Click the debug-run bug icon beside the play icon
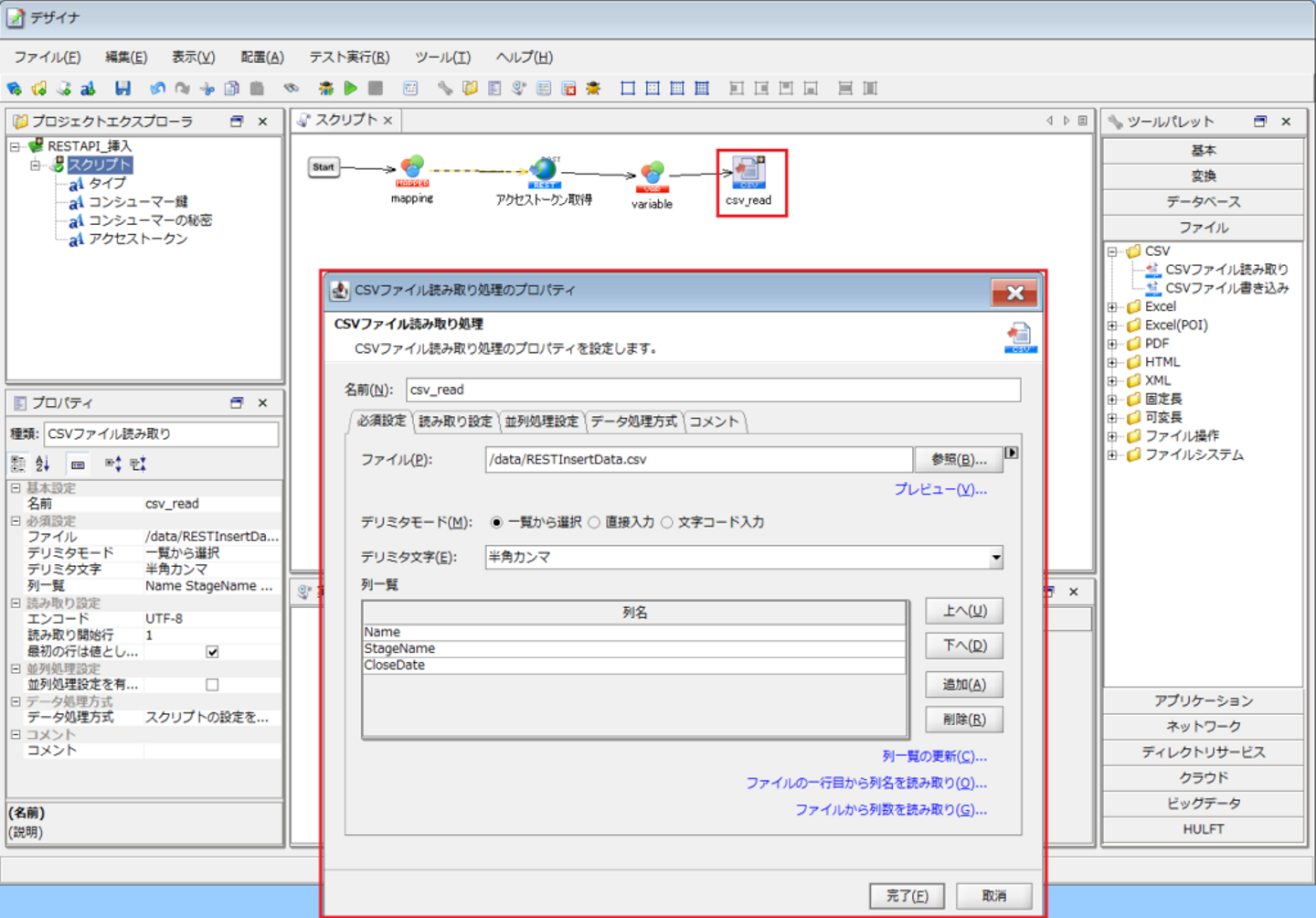The width and height of the screenshot is (1316, 918). coord(326,88)
